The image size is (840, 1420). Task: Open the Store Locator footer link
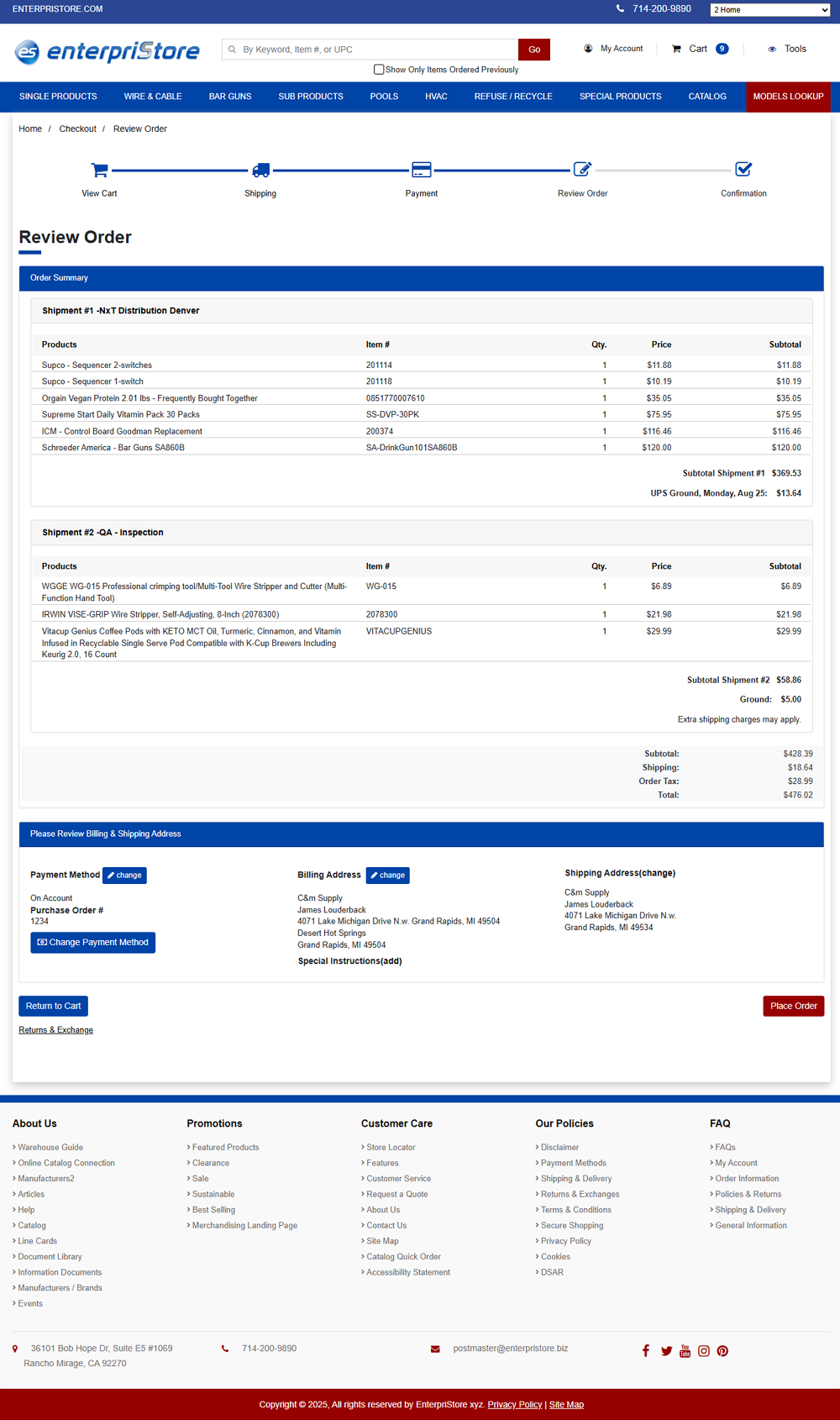pyautogui.click(x=391, y=1147)
